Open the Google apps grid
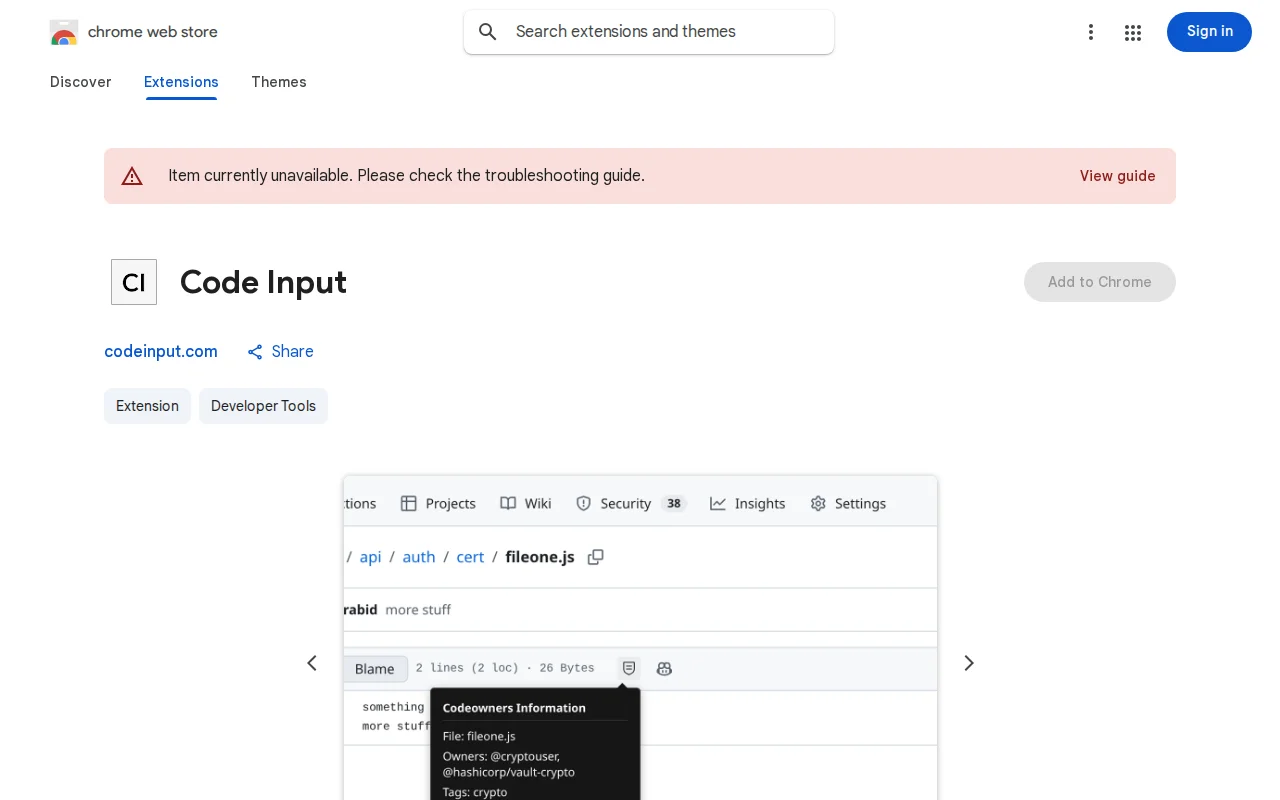Screen dimensions: 1280x800 (1133, 32)
